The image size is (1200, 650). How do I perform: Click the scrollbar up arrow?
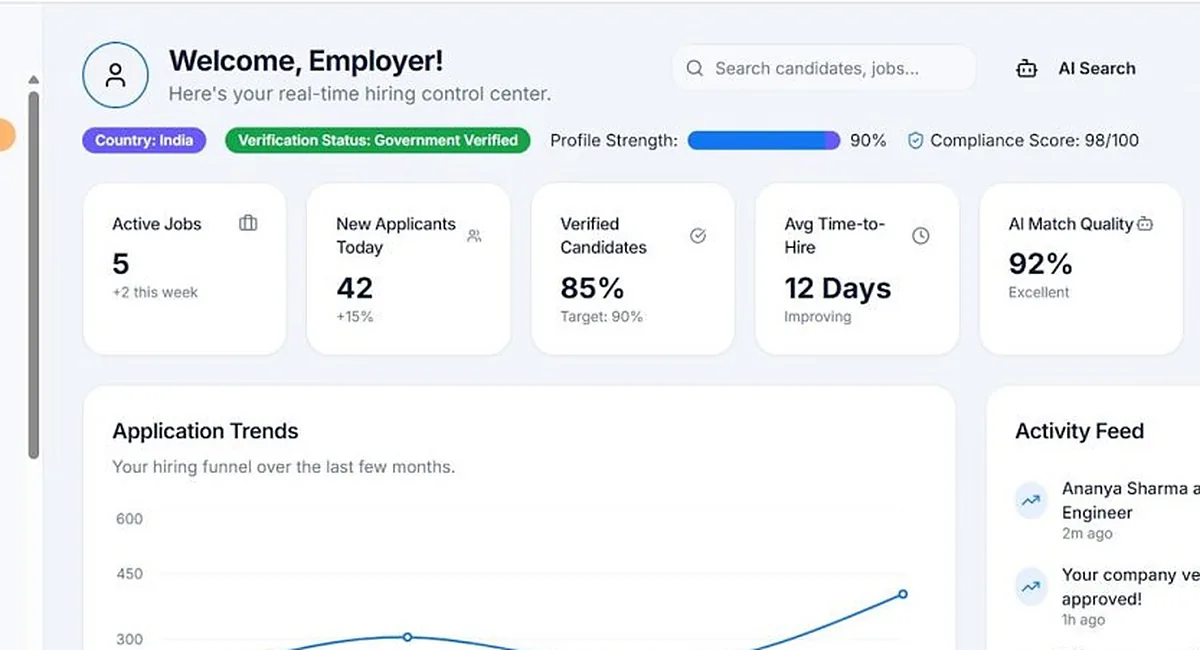tap(34, 79)
